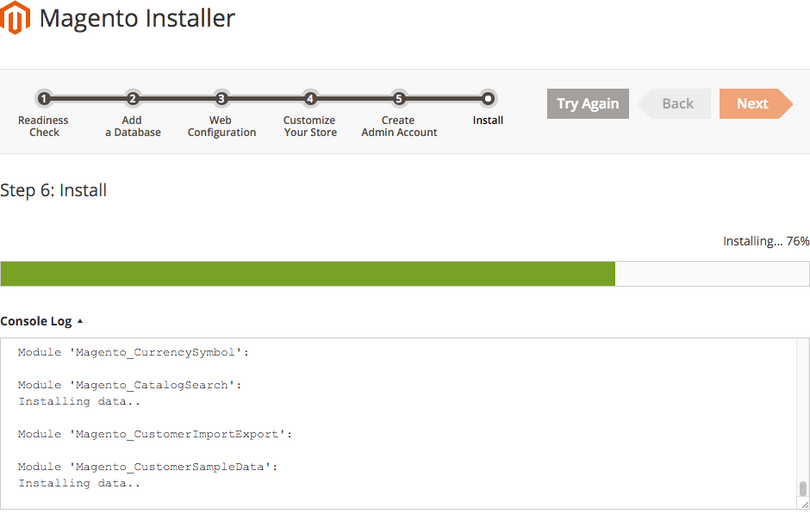810x514 pixels.
Task: Select the current Install step marker
Action: (487, 98)
